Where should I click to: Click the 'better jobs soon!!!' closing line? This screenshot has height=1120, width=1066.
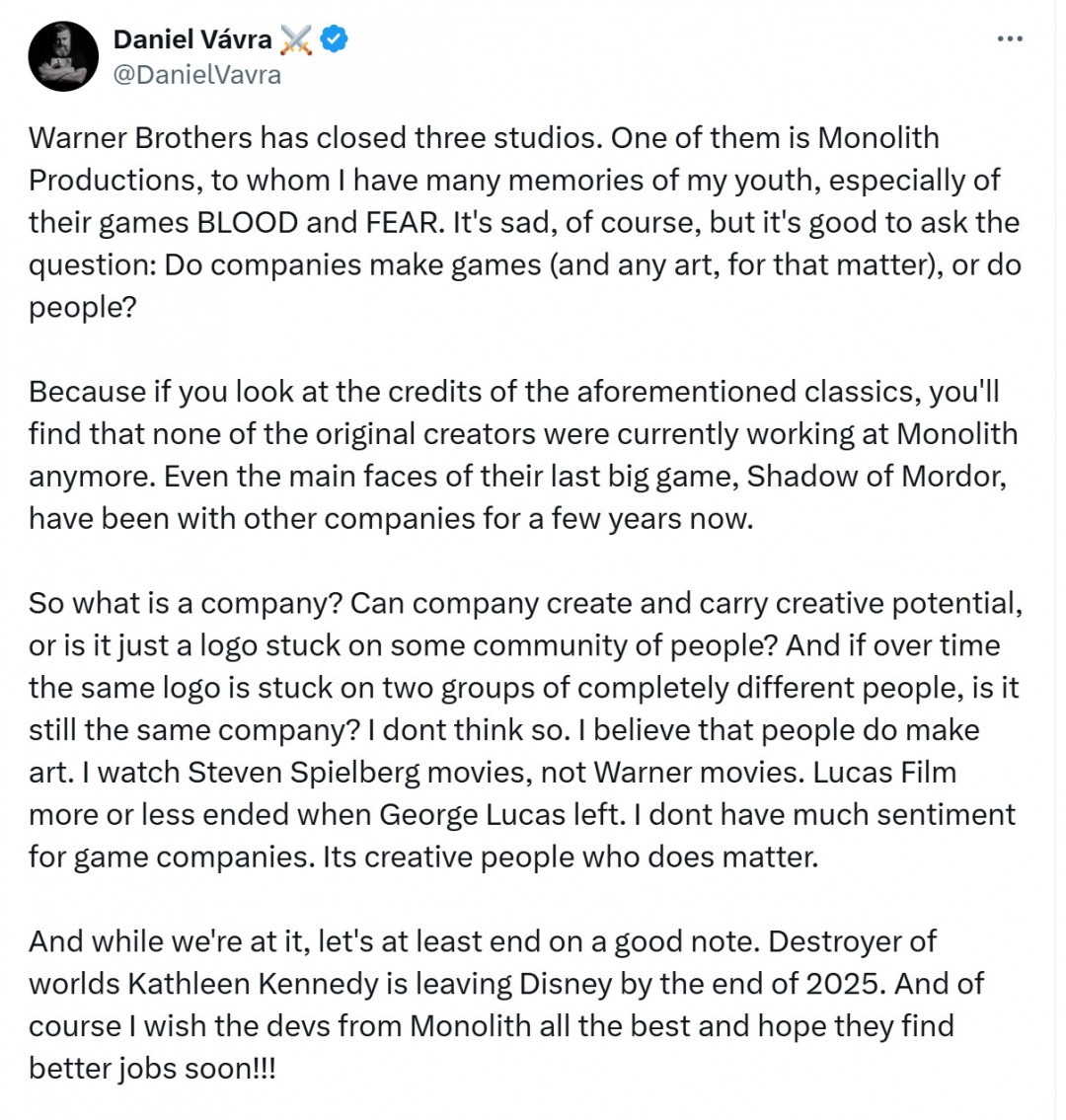coord(151,1069)
